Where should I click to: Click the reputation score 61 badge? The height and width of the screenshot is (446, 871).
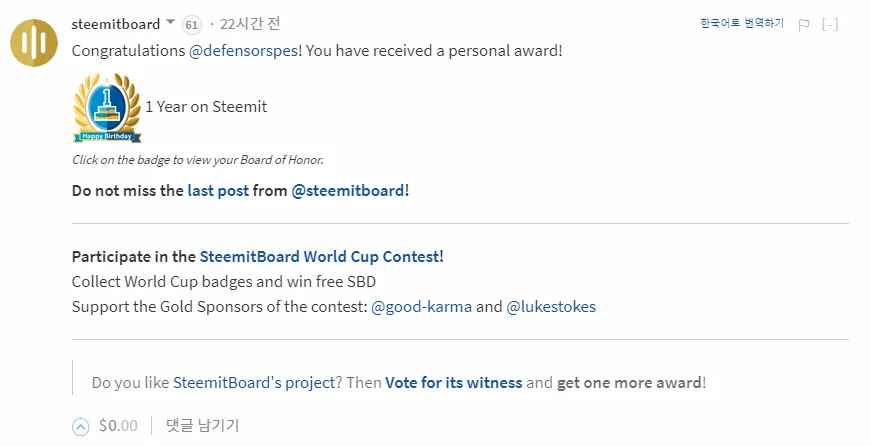[x=192, y=25]
